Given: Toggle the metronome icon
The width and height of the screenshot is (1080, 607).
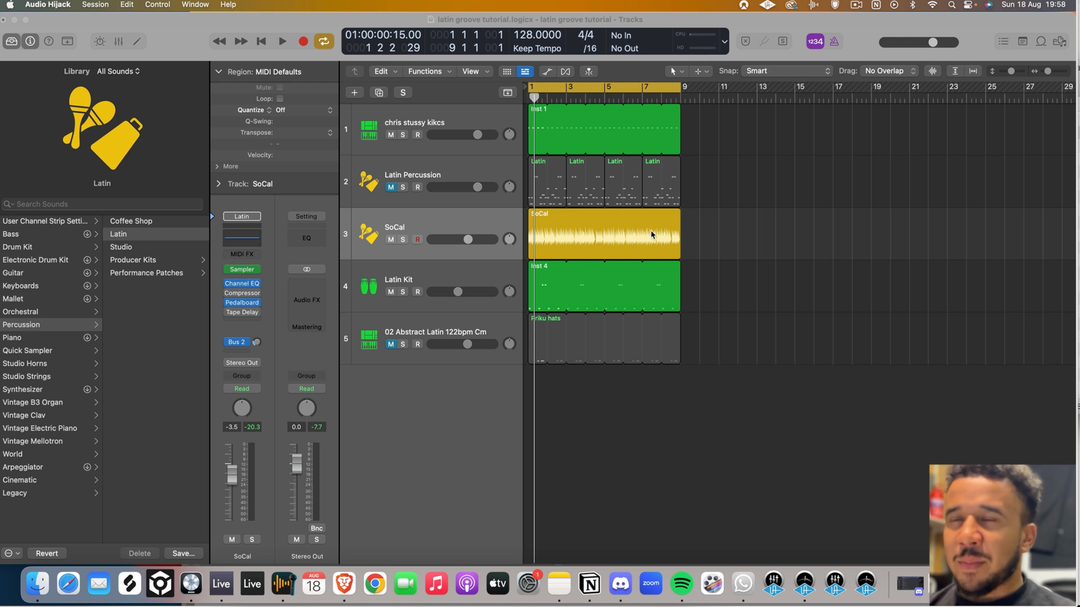Looking at the screenshot, I should point(834,41).
